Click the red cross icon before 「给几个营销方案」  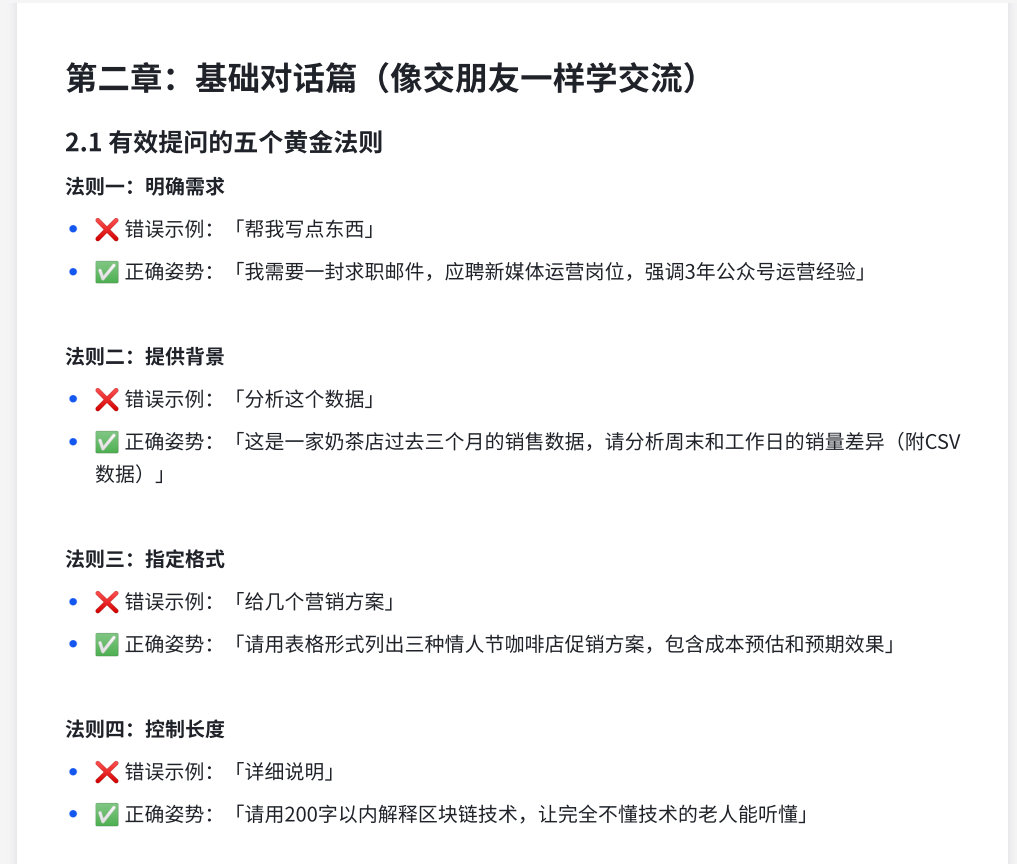pos(107,602)
